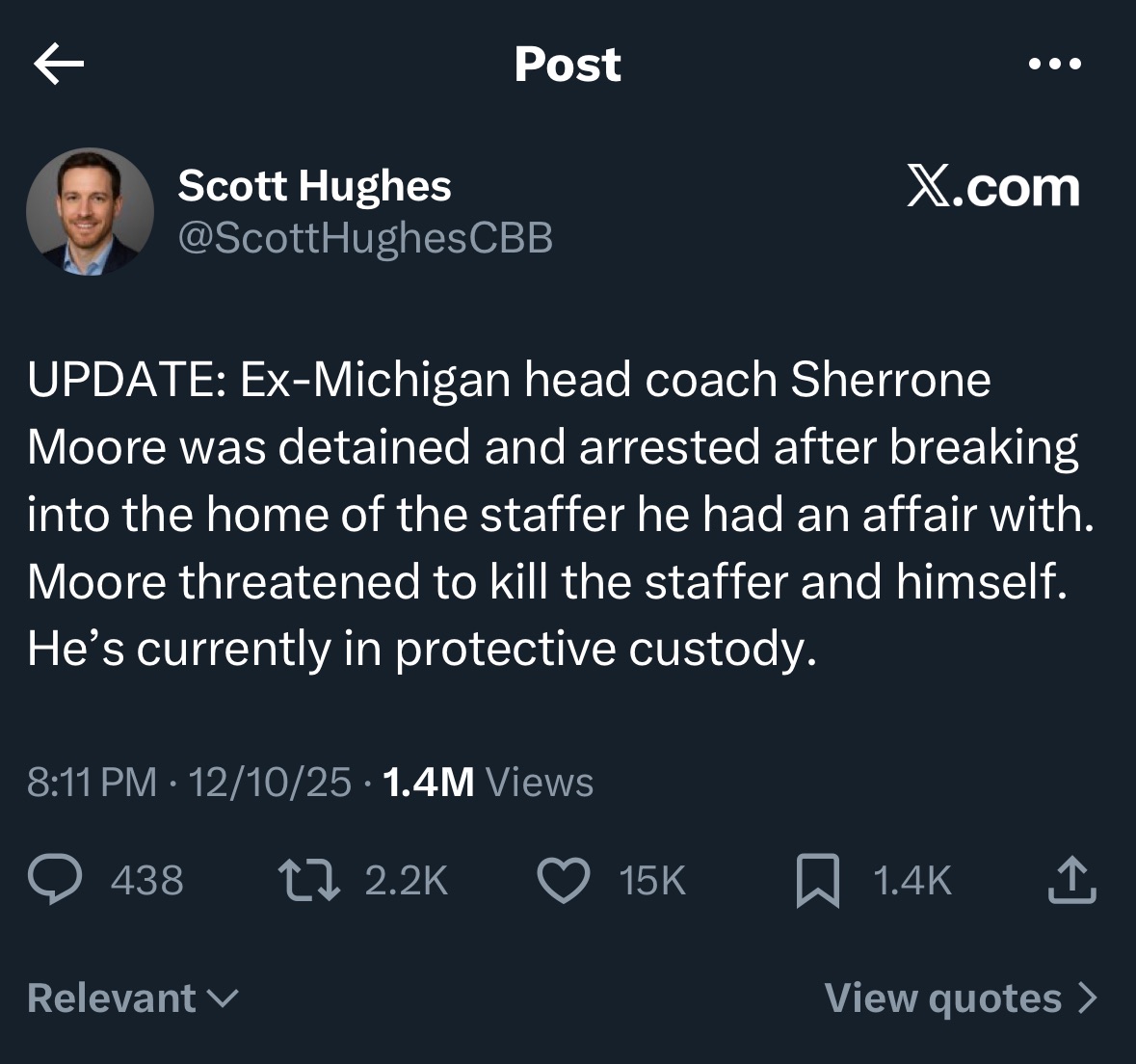Open the View quotes link
This screenshot has width=1136, height=1064.
click(942, 997)
